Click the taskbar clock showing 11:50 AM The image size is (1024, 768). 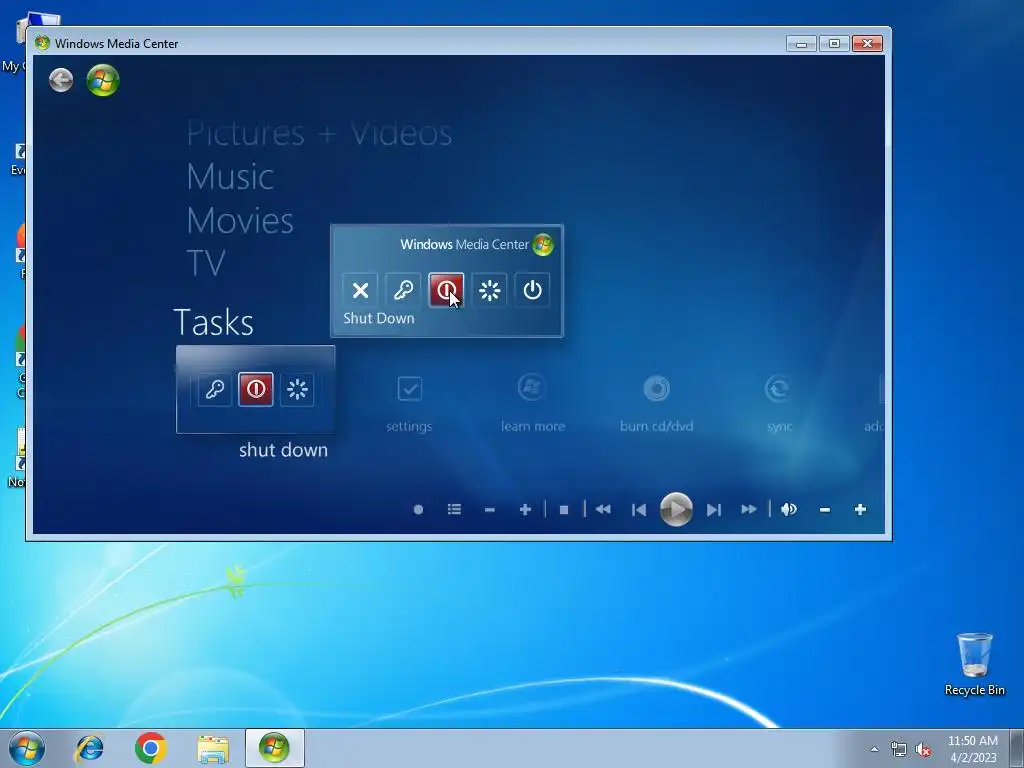point(973,749)
